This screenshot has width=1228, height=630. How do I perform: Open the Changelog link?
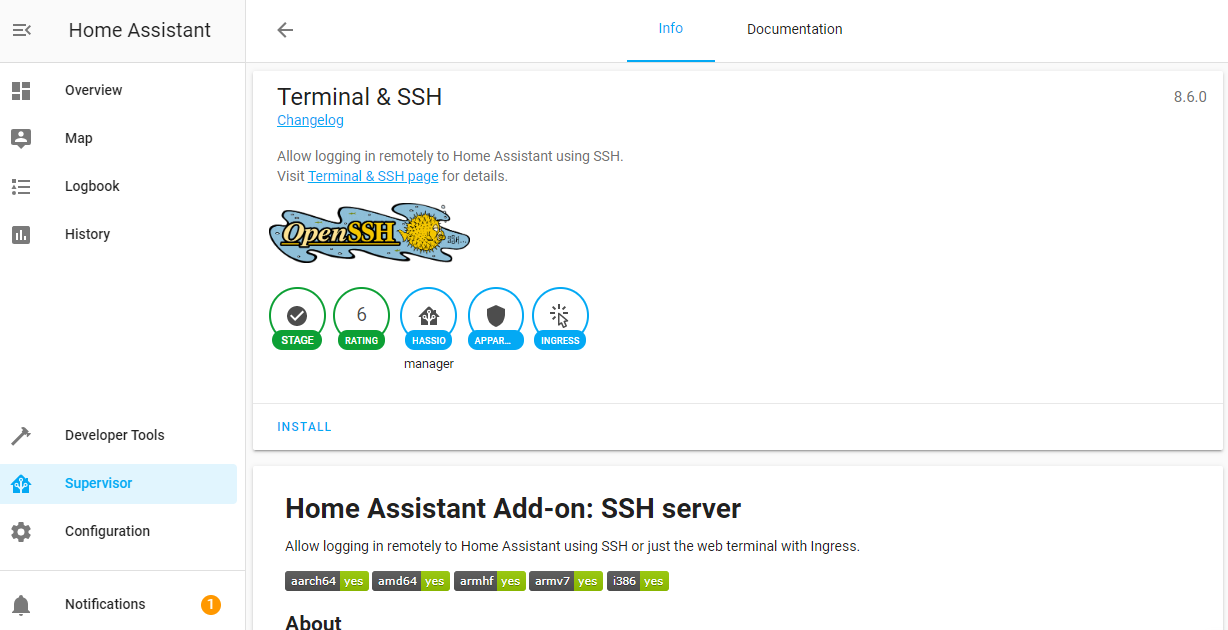pos(310,120)
